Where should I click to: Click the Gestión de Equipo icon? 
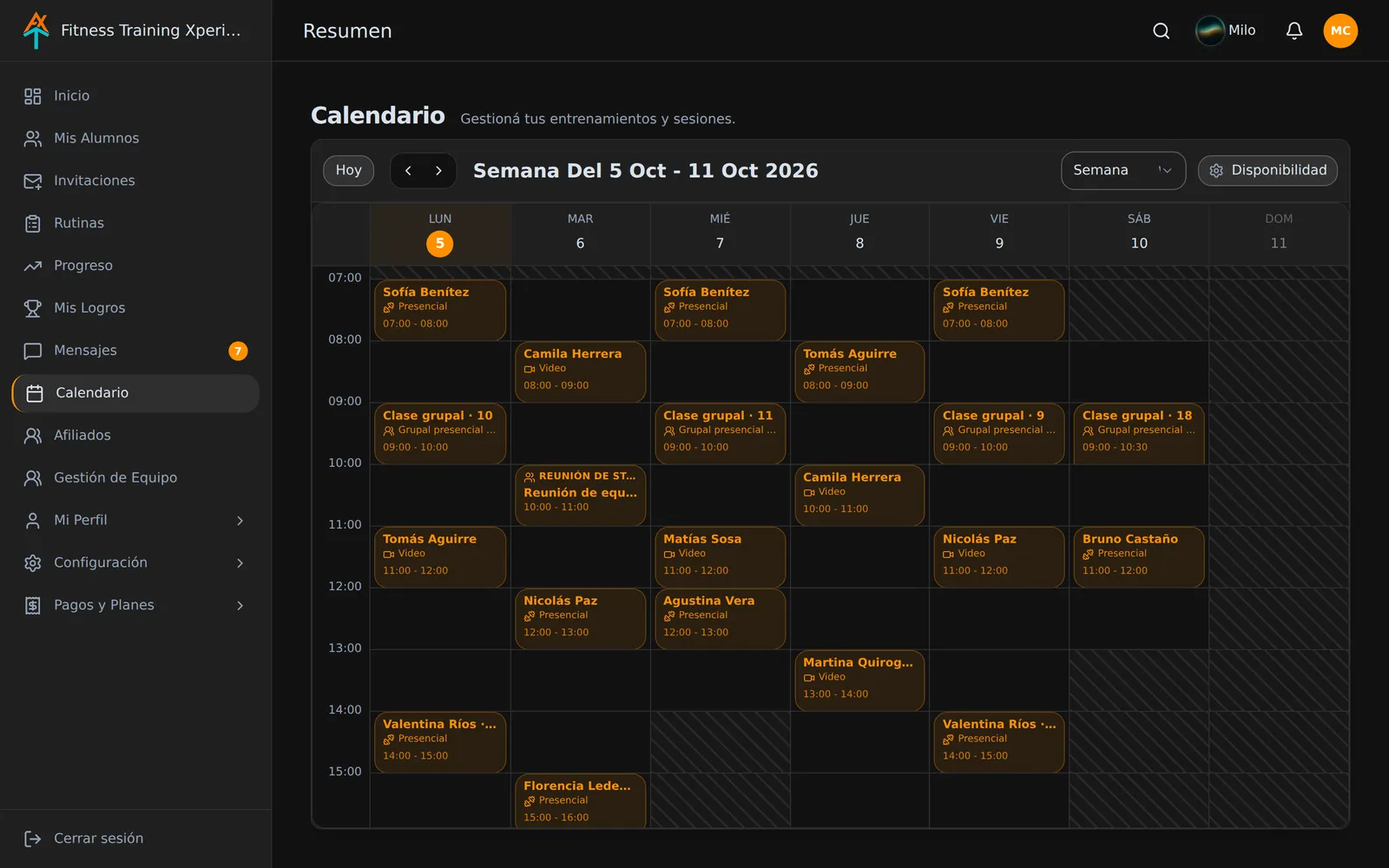[33, 478]
